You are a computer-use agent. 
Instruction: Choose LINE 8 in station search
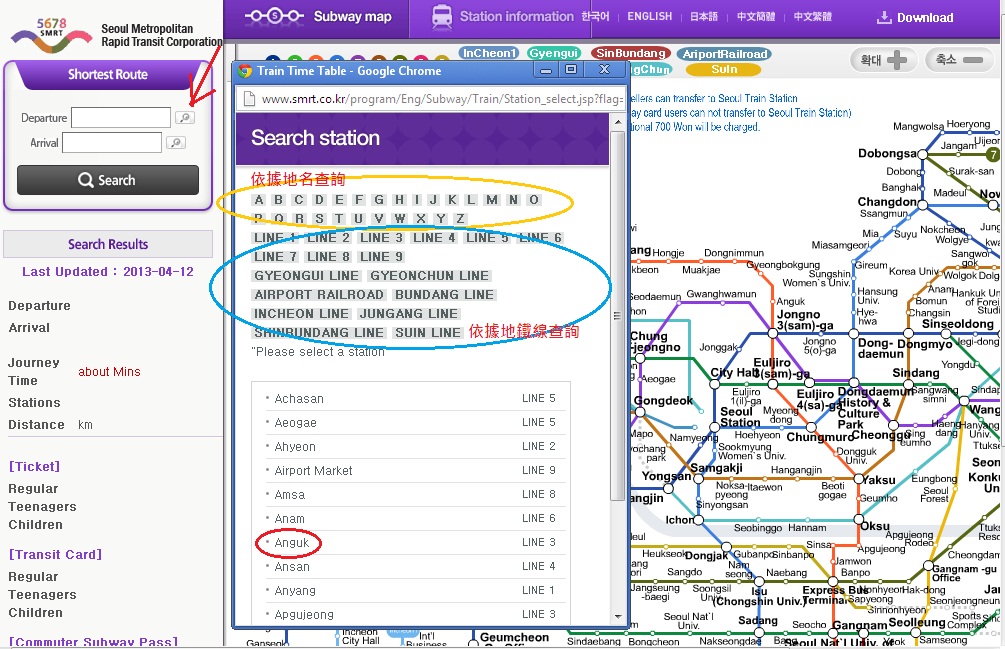point(328,257)
